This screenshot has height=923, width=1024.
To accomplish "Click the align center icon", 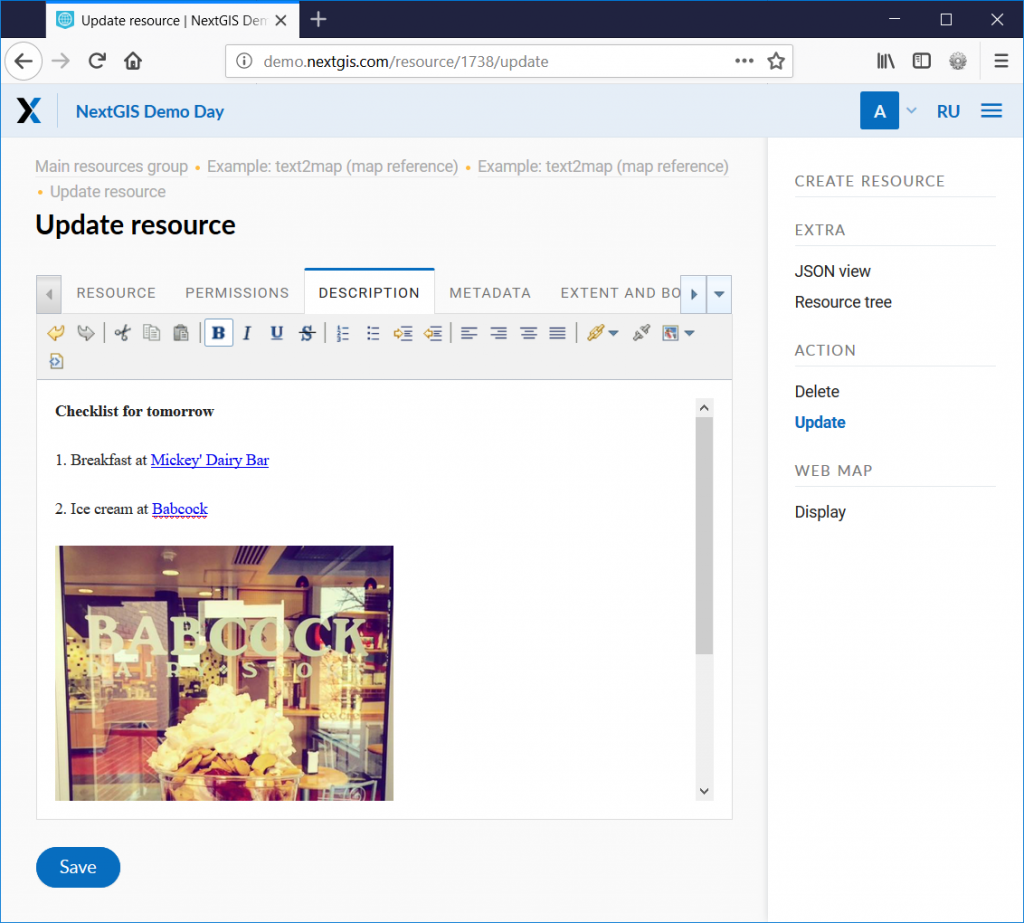I will click(528, 333).
